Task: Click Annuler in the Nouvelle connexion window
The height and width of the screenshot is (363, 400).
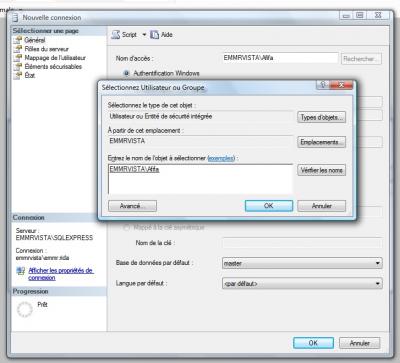Action: click(359, 343)
